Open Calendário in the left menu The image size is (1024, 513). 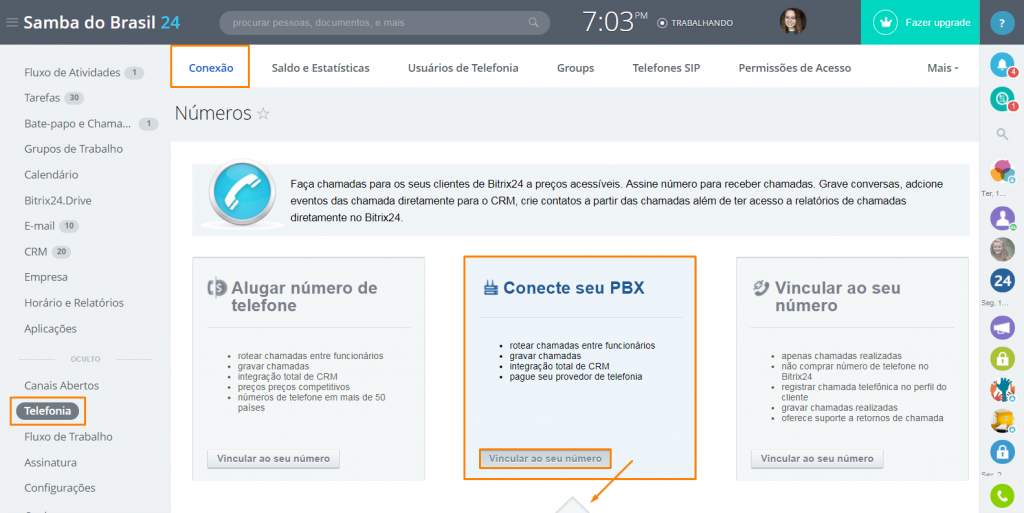click(x=51, y=175)
